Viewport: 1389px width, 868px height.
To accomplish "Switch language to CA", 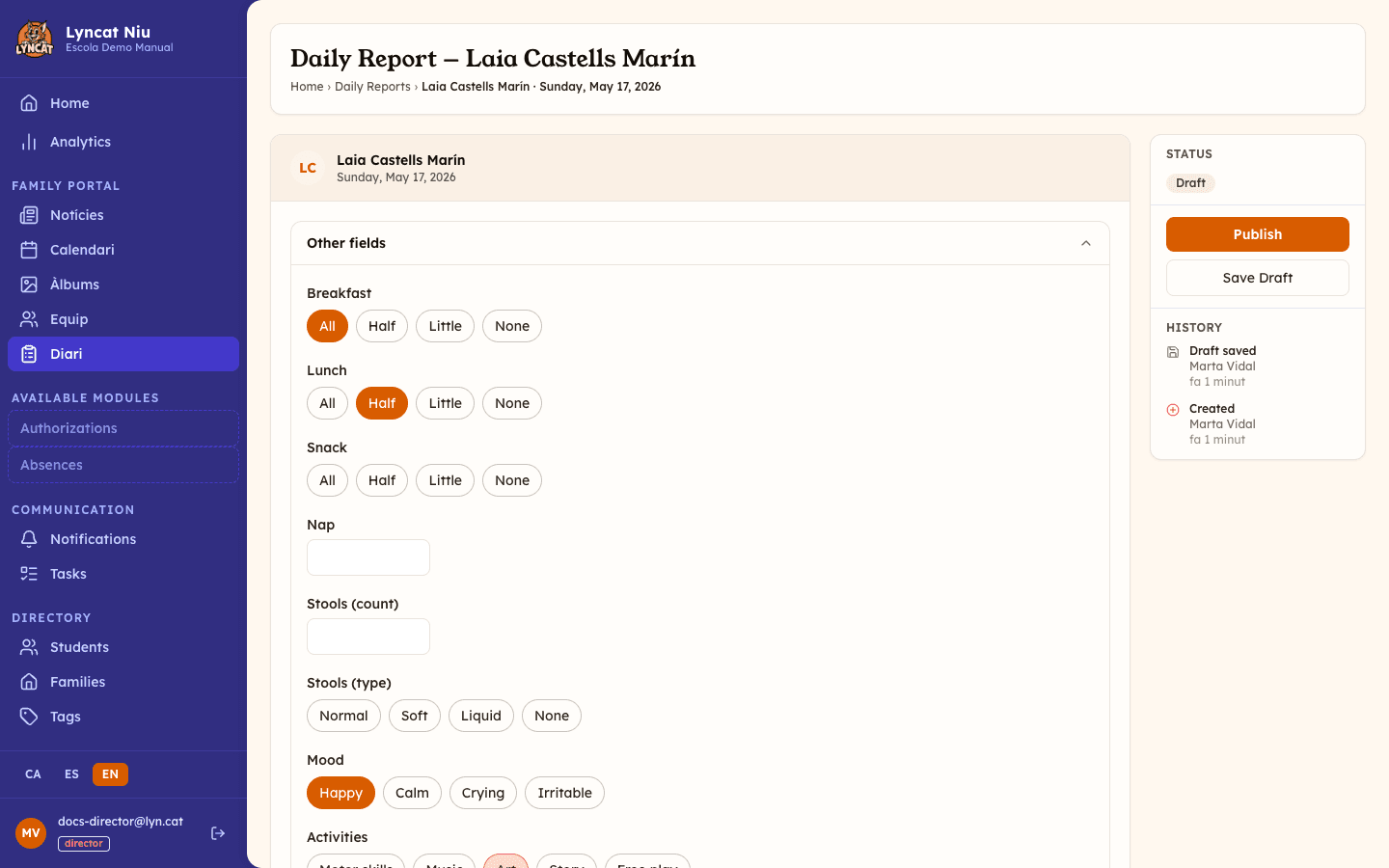I will tap(33, 774).
